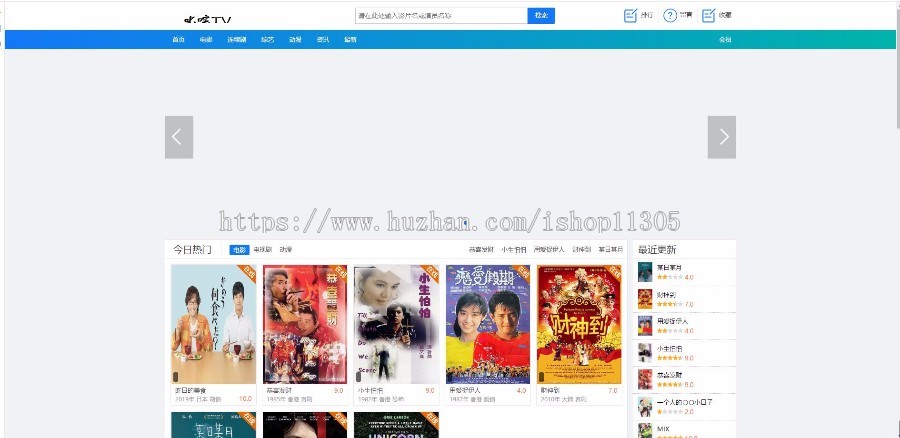The width and height of the screenshot is (900, 438).
Task: Open the UNICORN poster in second row
Action: (x=397, y=425)
